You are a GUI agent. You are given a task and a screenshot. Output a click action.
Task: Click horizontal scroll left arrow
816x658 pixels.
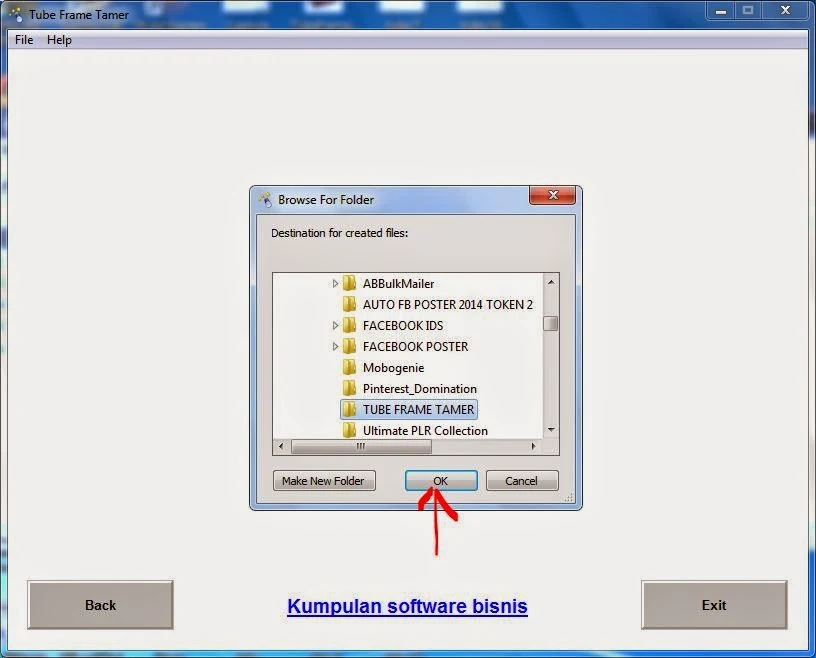click(281, 446)
